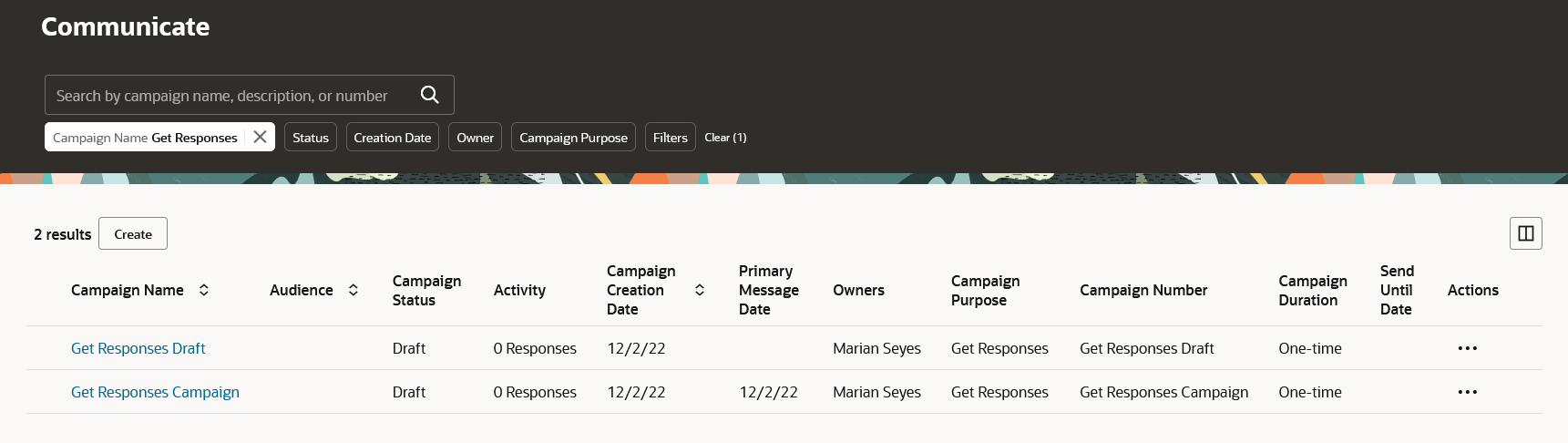Sort by Audience column
Viewport: 1568px width, 443px height.
click(354, 290)
